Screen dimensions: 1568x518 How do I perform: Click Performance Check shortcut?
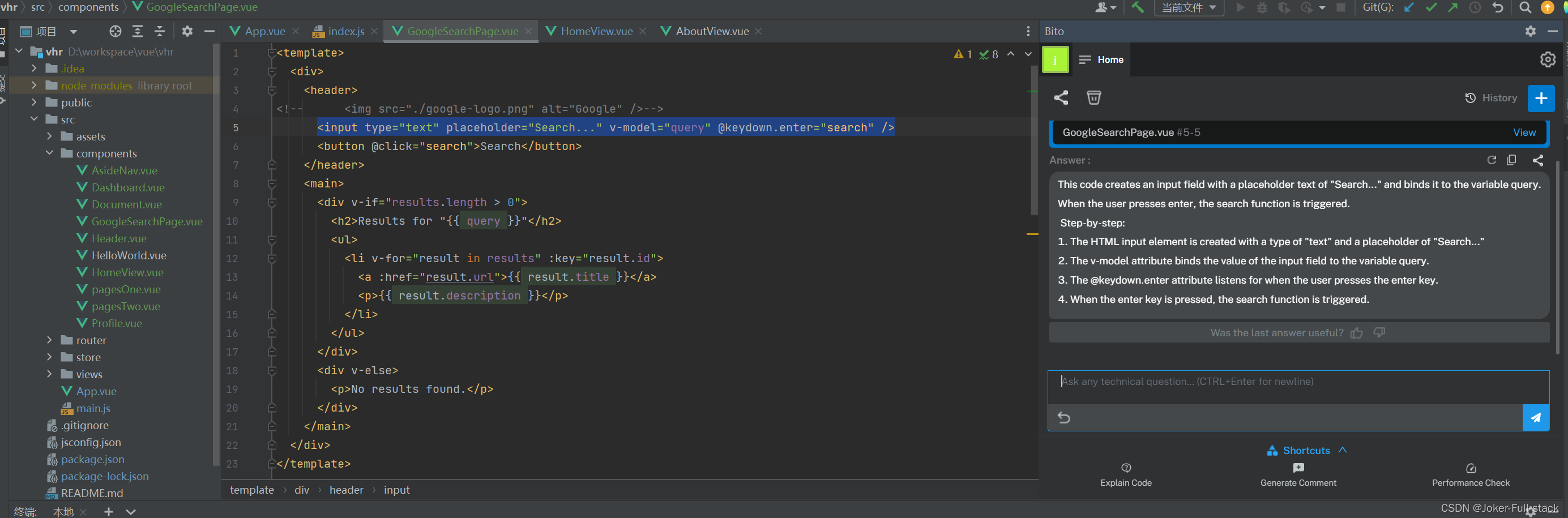click(x=1470, y=475)
